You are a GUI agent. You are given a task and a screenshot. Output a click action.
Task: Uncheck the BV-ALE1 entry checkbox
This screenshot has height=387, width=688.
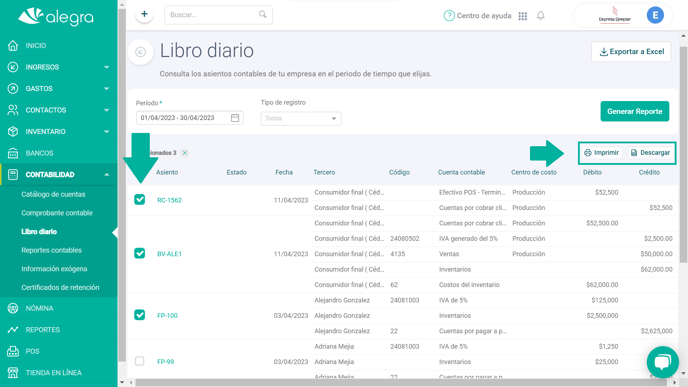140,254
